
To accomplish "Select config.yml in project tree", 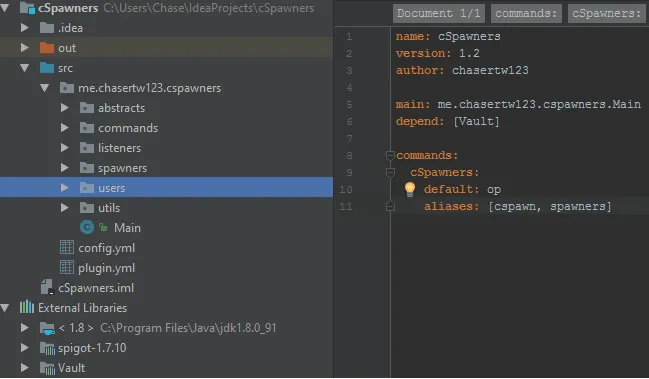I will (x=106, y=248).
